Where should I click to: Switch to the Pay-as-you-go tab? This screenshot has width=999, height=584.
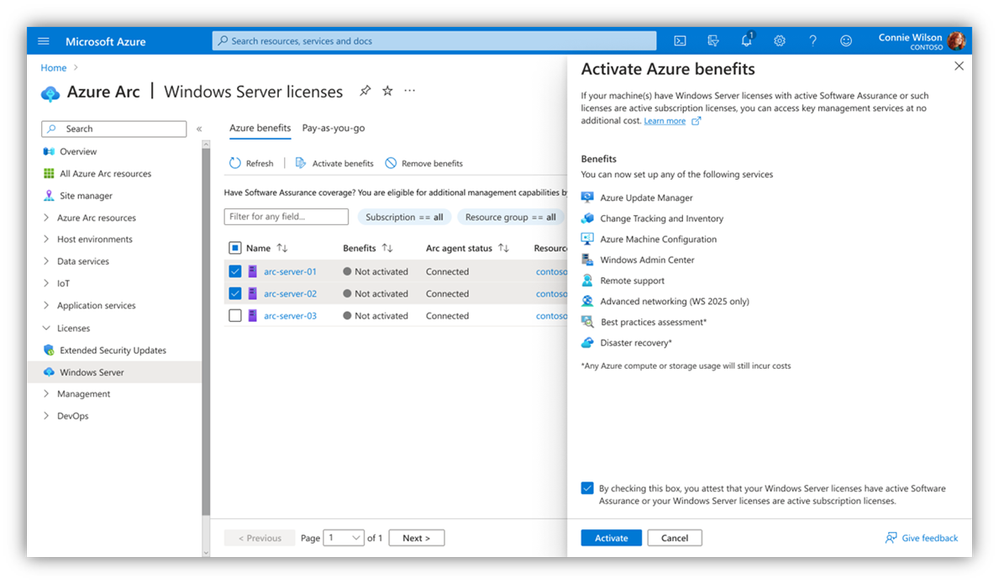coord(333,128)
